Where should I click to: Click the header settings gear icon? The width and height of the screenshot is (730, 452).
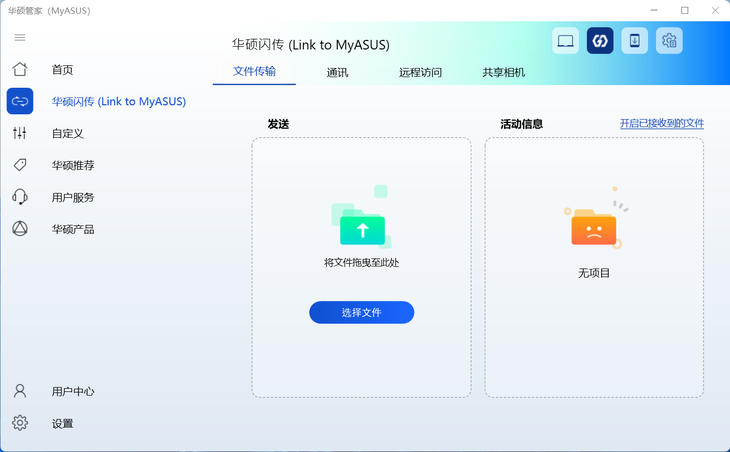point(669,40)
